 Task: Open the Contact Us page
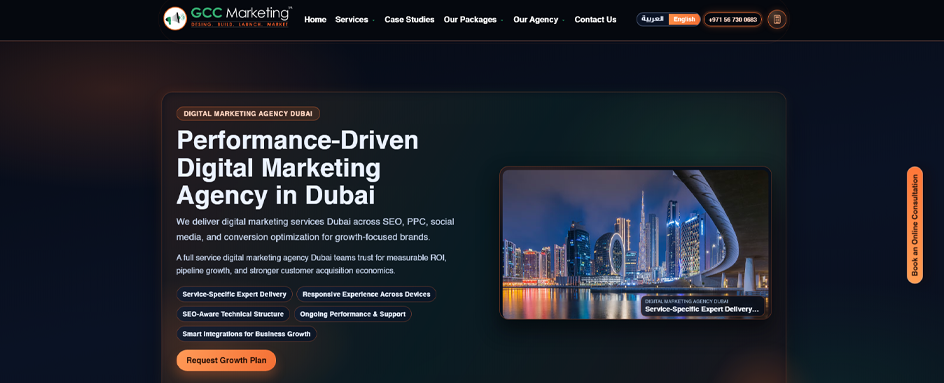pyautogui.click(x=595, y=19)
